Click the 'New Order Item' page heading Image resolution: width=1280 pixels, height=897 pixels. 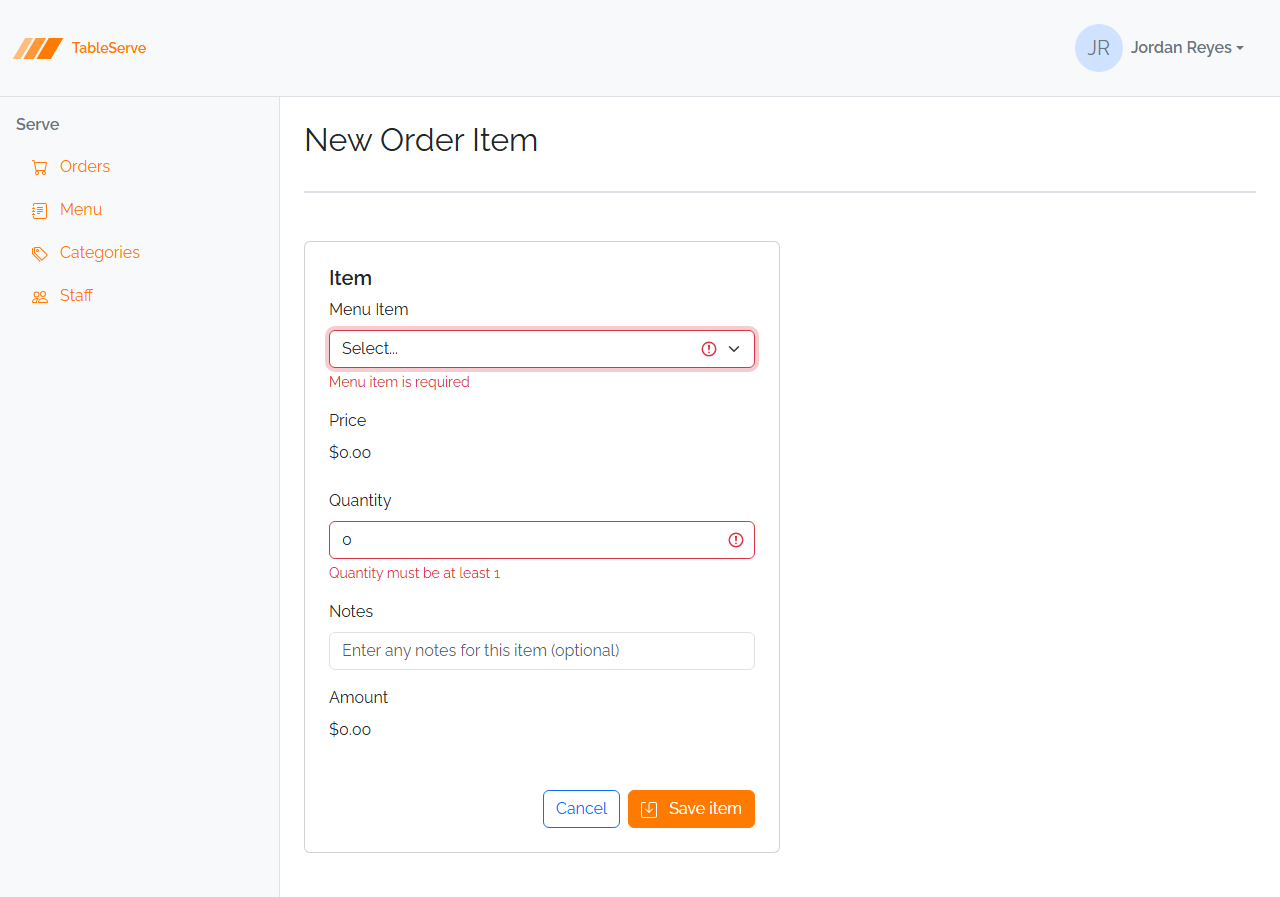[x=421, y=140]
